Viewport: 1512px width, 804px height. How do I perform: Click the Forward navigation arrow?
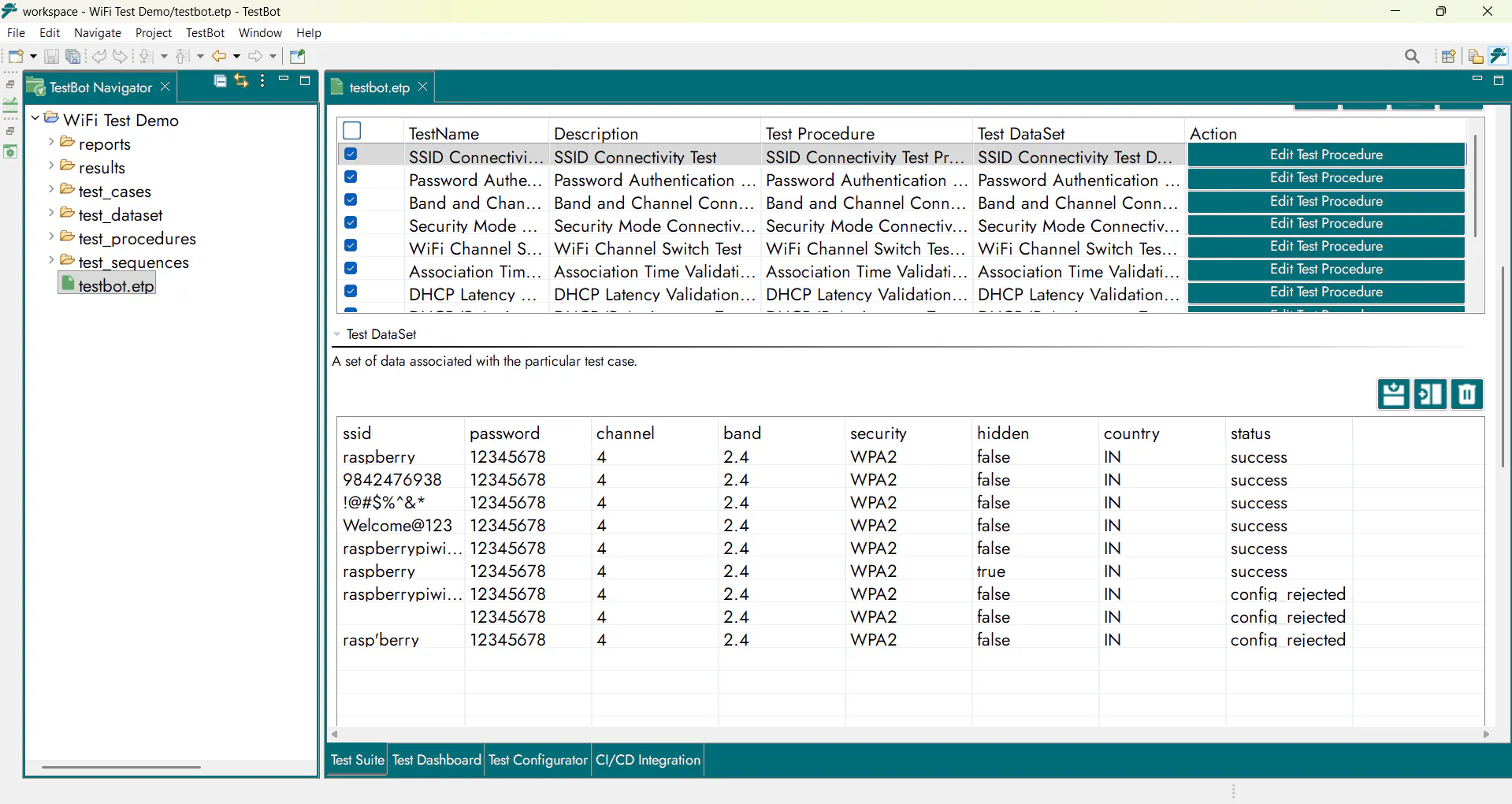(x=255, y=56)
